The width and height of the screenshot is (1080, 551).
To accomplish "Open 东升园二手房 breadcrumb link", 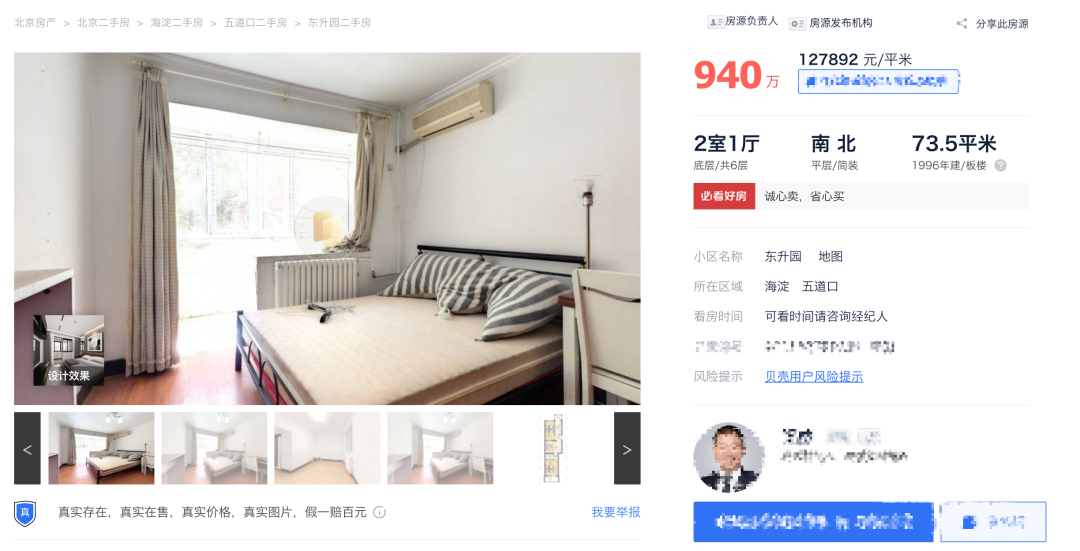I will coord(339,23).
